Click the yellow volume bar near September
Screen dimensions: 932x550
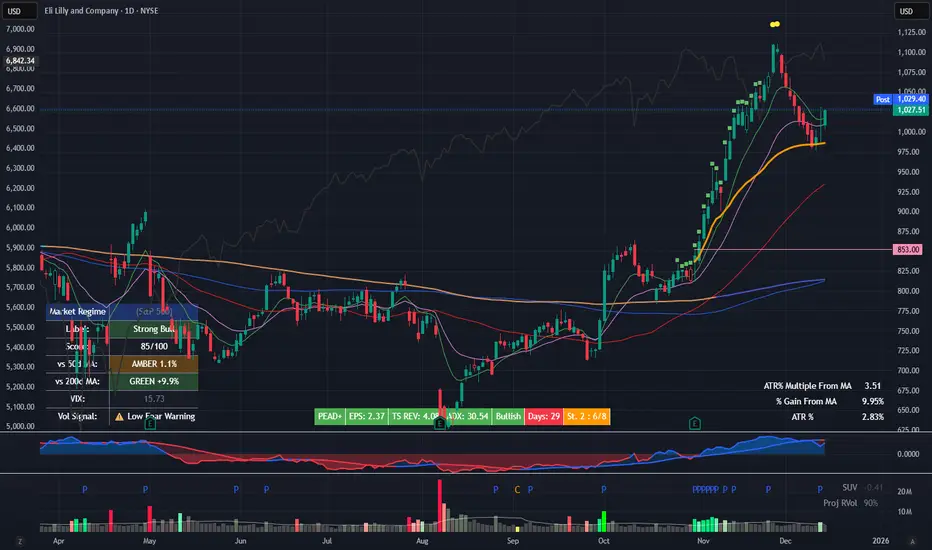pyautogui.click(x=518, y=529)
